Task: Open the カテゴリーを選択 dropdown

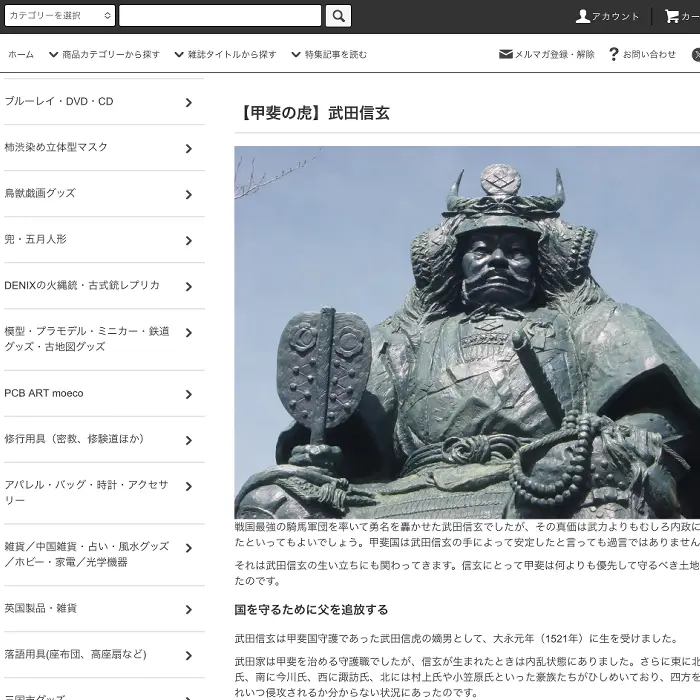Action: (60, 16)
